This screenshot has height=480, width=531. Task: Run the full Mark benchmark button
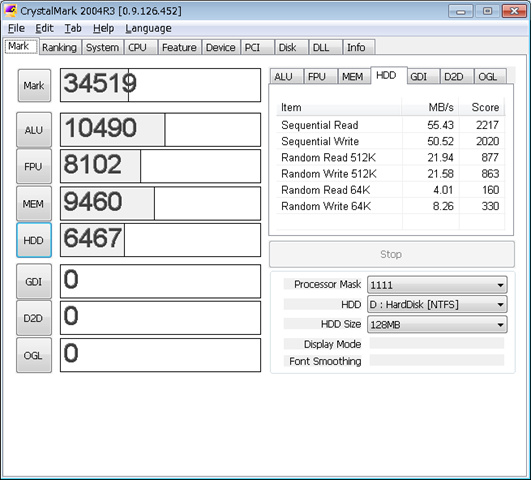click(34, 86)
